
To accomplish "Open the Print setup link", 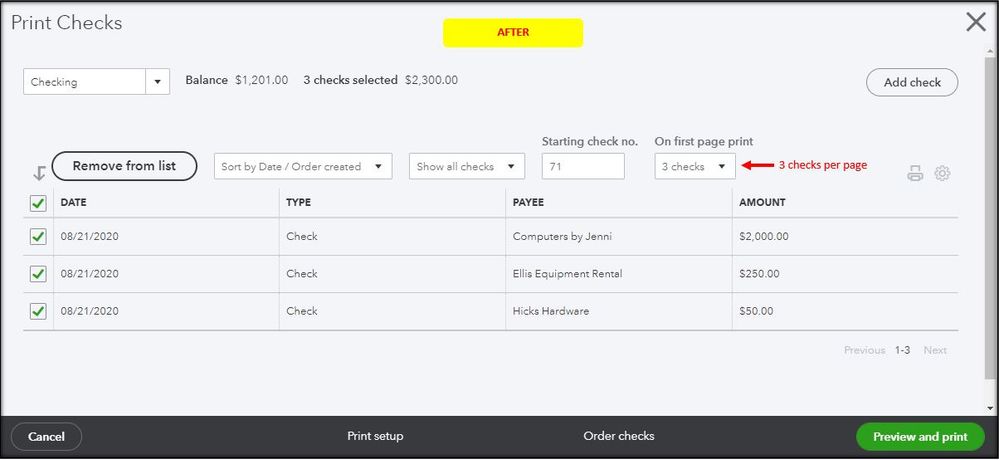I will 375,436.
